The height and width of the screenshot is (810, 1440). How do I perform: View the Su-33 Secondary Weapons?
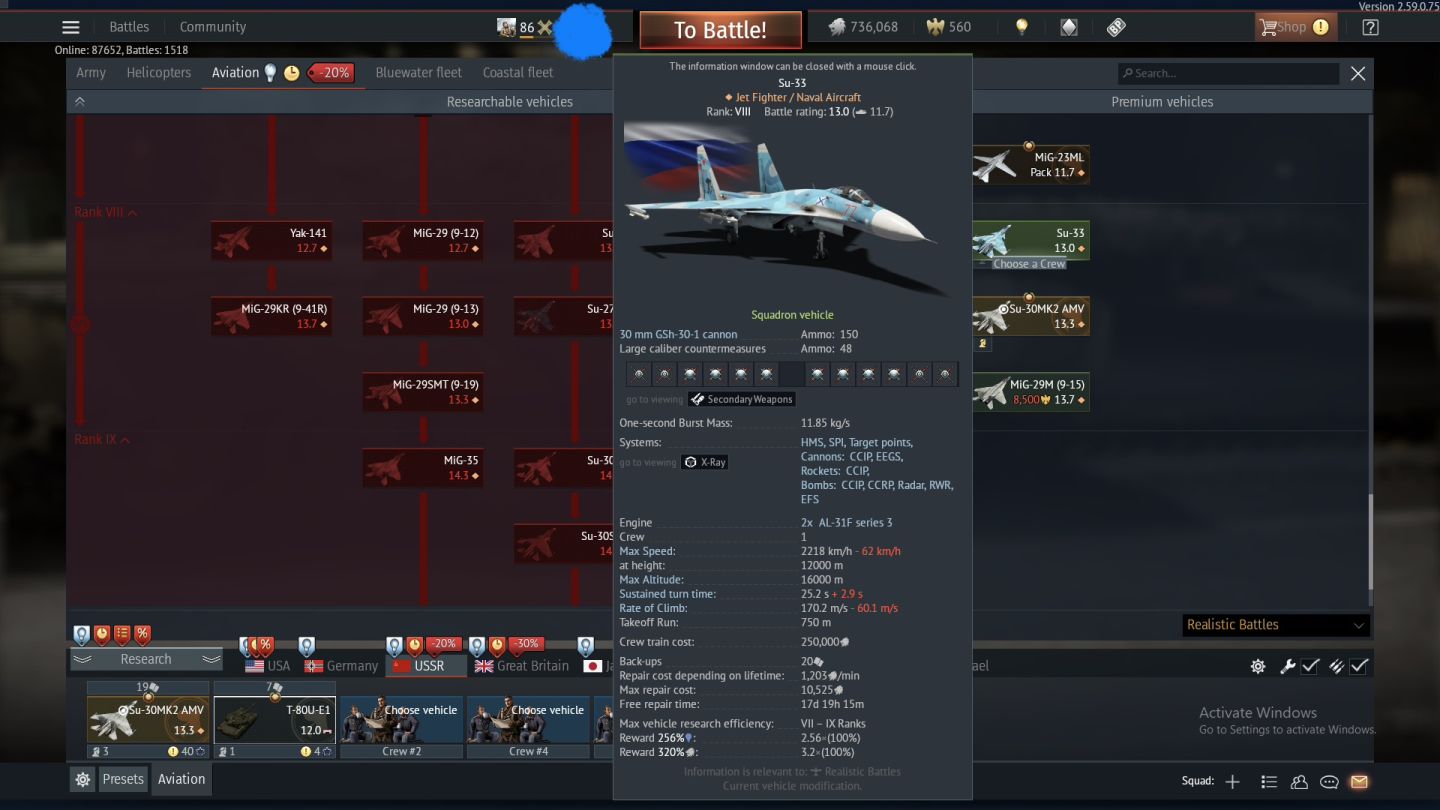pos(741,399)
